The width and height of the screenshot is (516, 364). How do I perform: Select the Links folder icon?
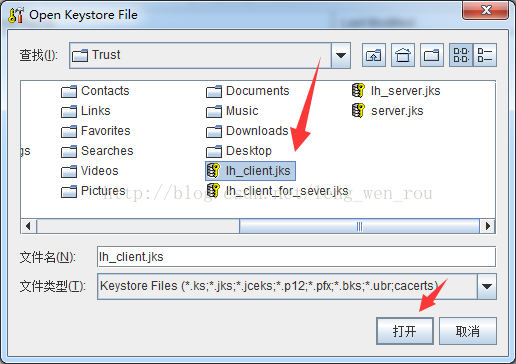69,111
